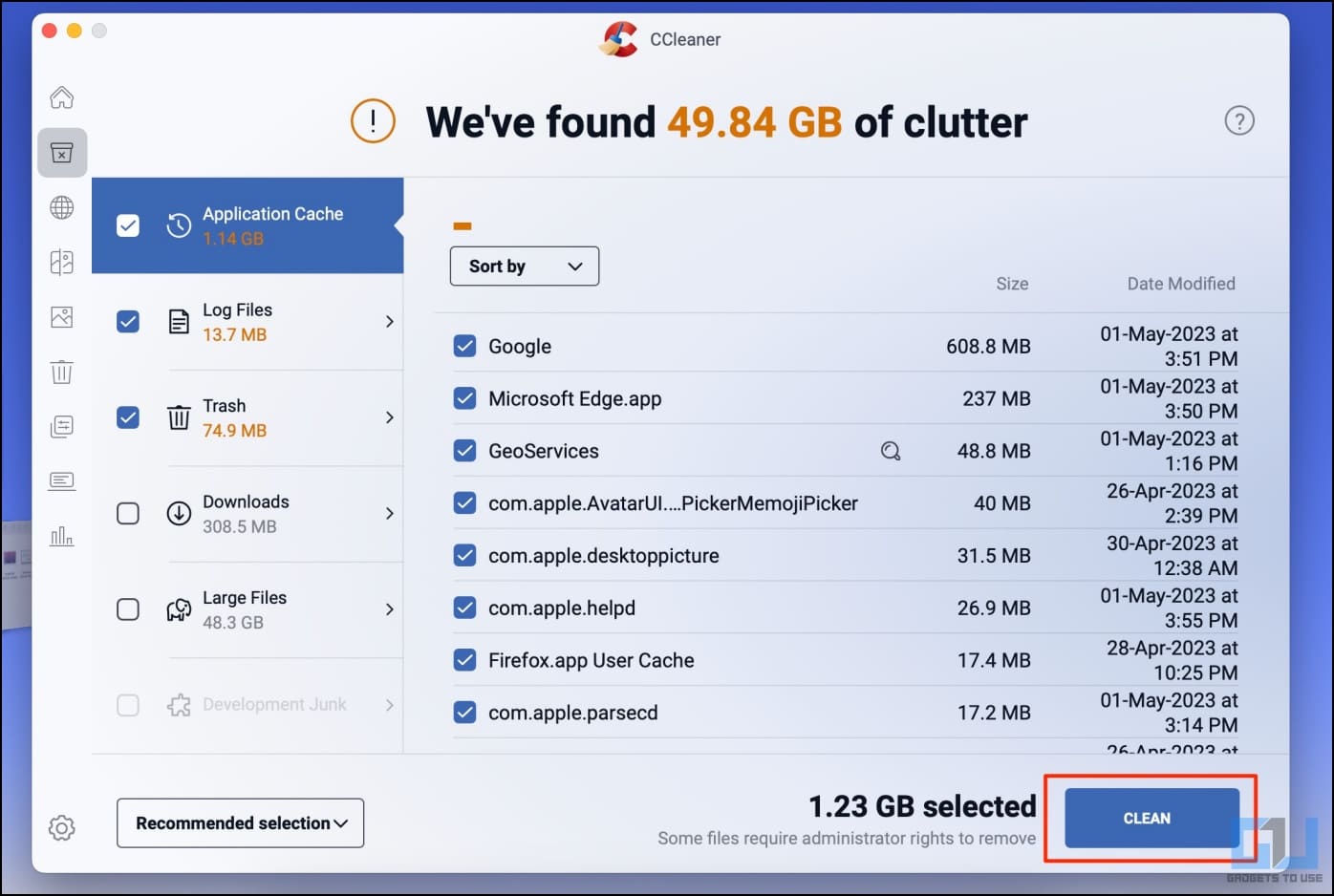Open the duplicate files finder icon

click(x=62, y=263)
